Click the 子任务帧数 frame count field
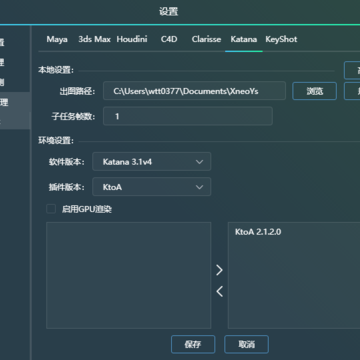Viewport: 360px width, 360px height. pos(188,116)
